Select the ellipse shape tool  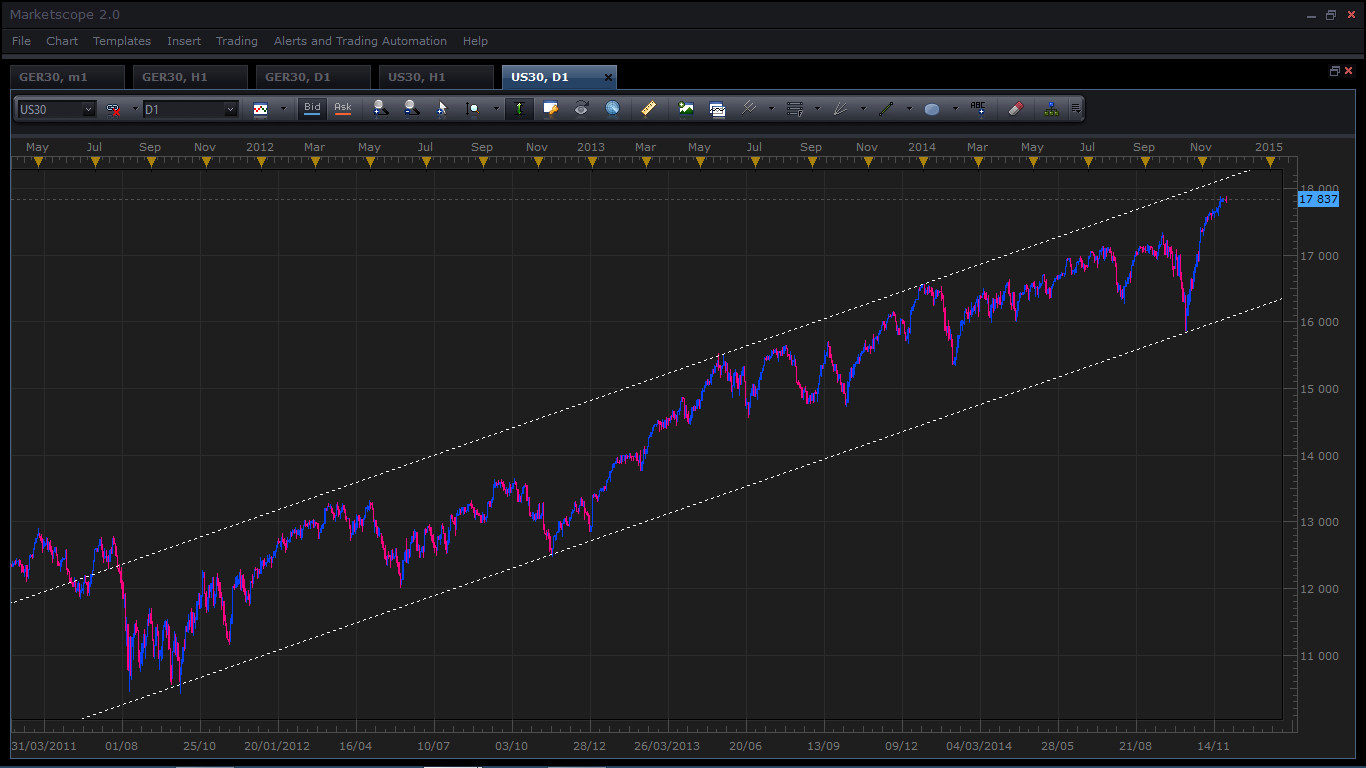pos(932,109)
